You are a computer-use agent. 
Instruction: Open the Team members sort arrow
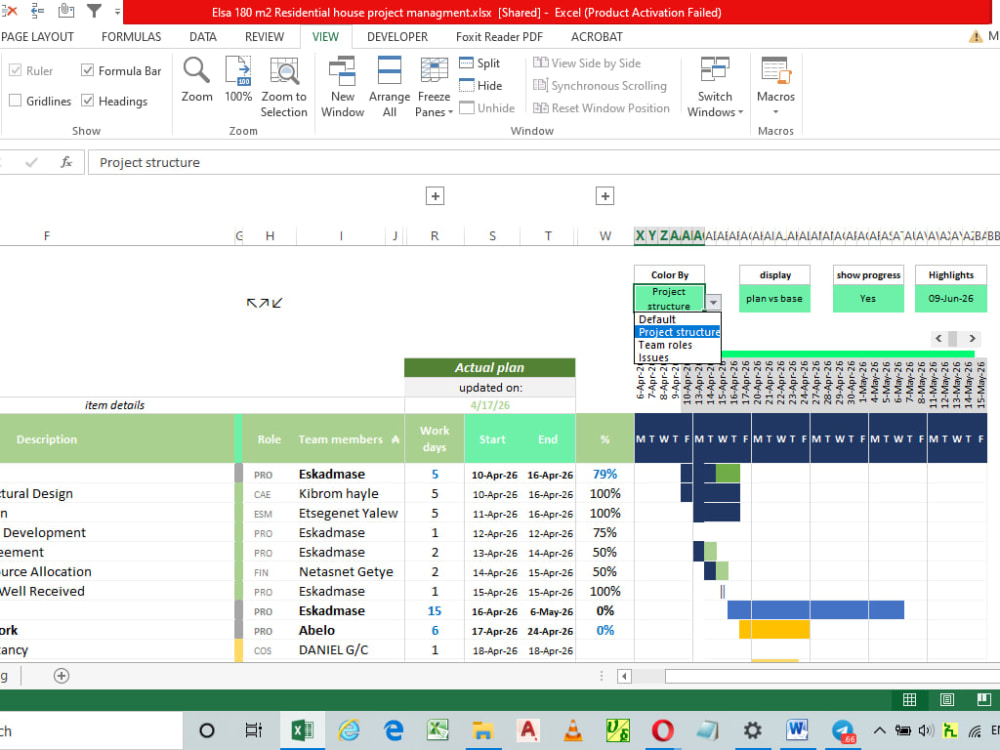395,439
